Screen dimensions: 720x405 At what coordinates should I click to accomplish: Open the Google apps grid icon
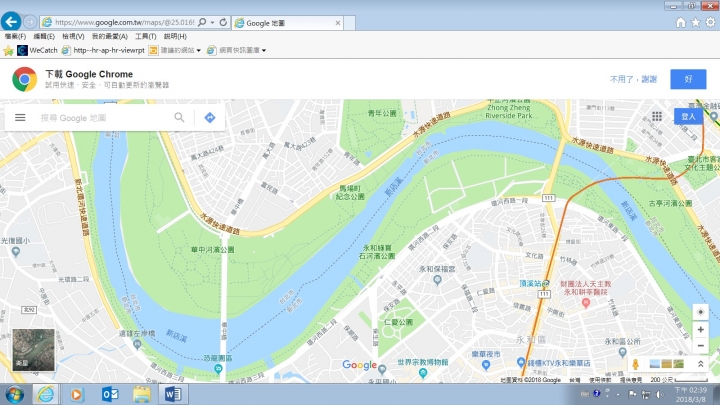[657, 117]
